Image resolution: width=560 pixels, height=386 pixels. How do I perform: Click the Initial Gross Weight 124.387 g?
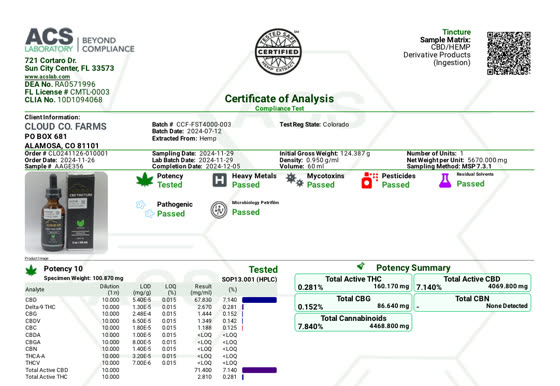[325, 154]
